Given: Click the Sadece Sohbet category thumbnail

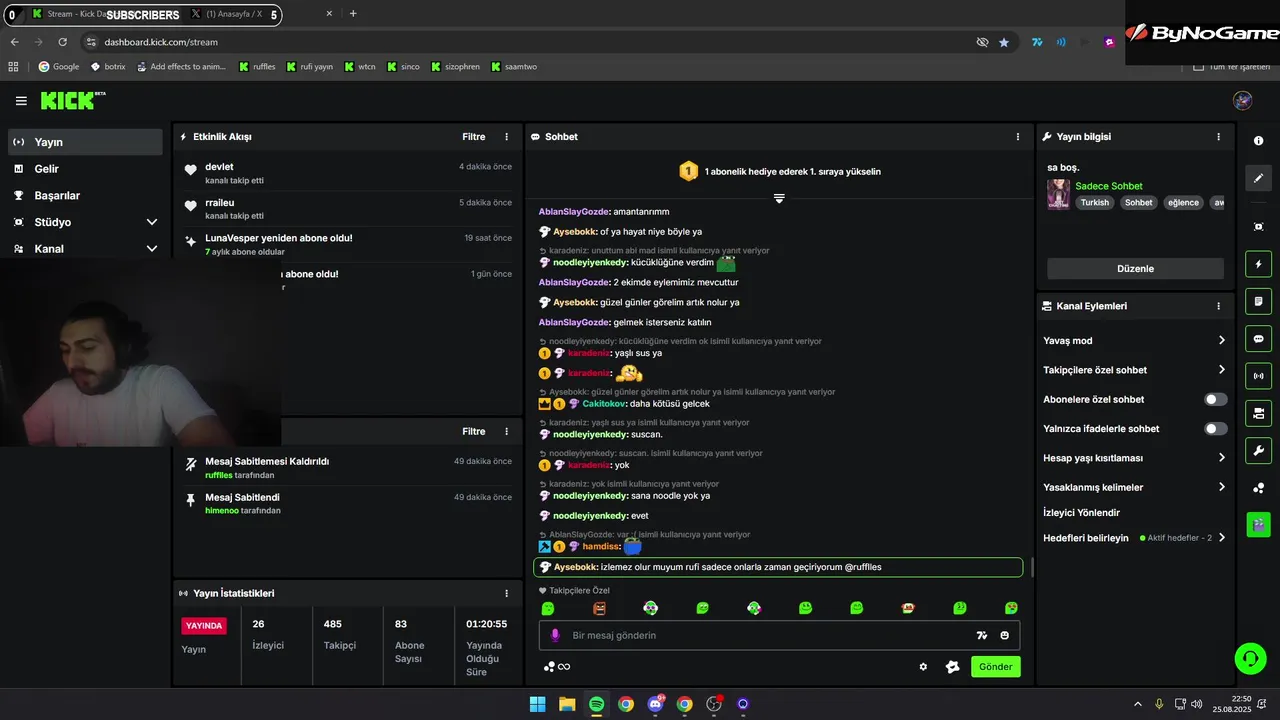Looking at the screenshot, I should (1058, 194).
